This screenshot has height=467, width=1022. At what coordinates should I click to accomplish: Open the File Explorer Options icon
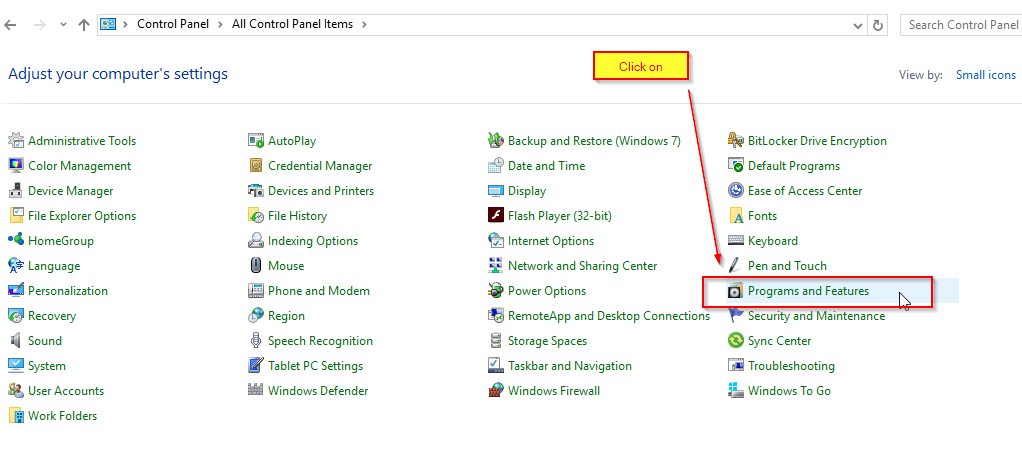tap(16, 216)
